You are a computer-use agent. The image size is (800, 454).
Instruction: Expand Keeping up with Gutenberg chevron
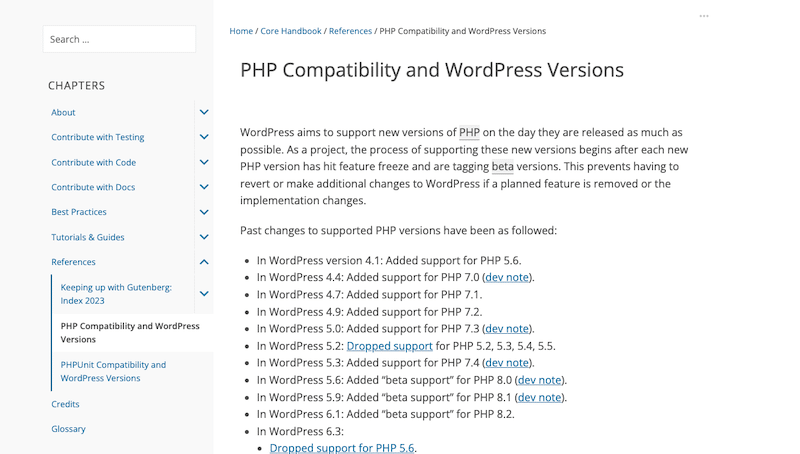pos(204,294)
